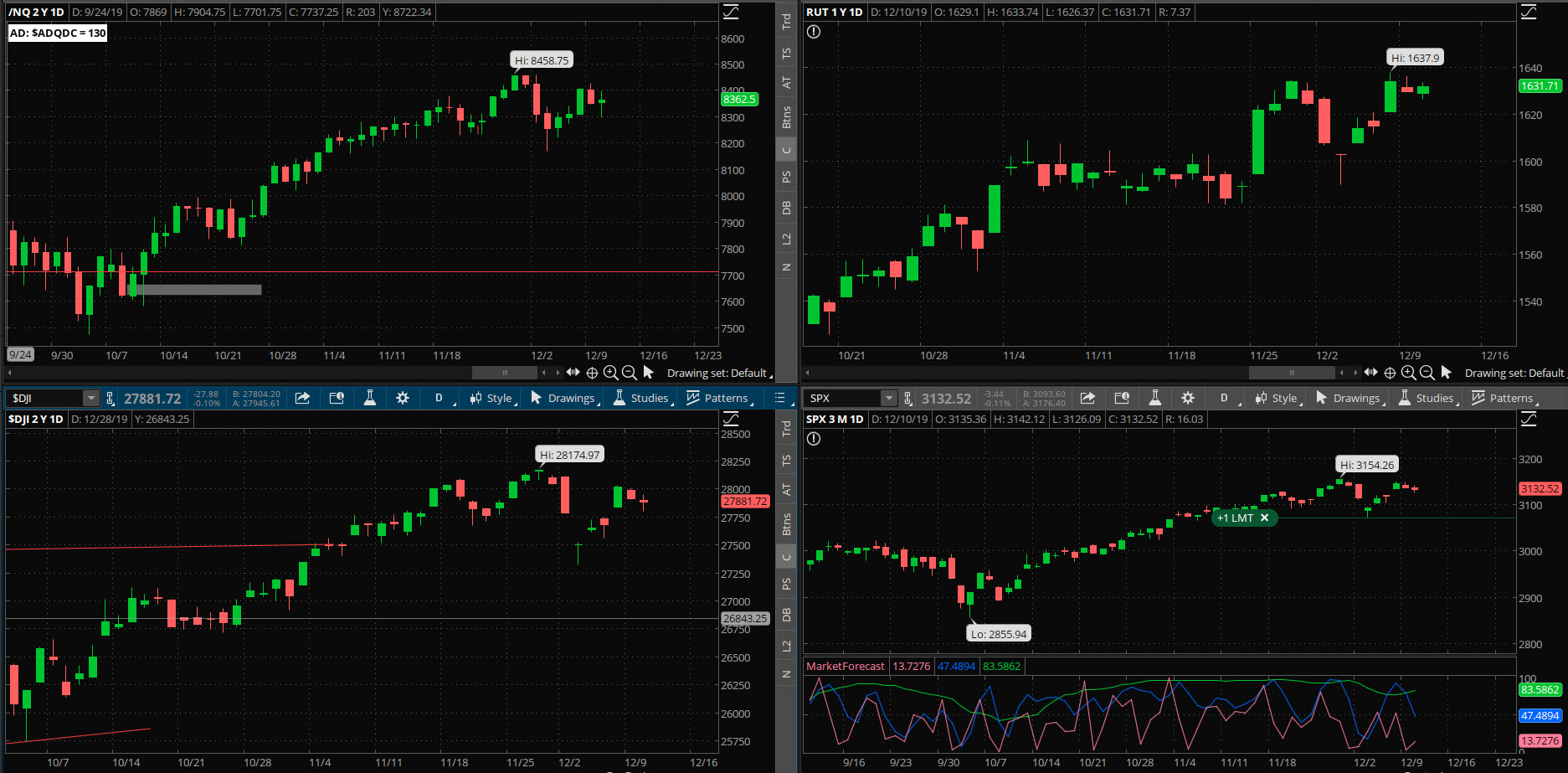The height and width of the screenshot is (773, 1568).
Task: Click share icon in $DJI chart toolbar
Action: 302,398
